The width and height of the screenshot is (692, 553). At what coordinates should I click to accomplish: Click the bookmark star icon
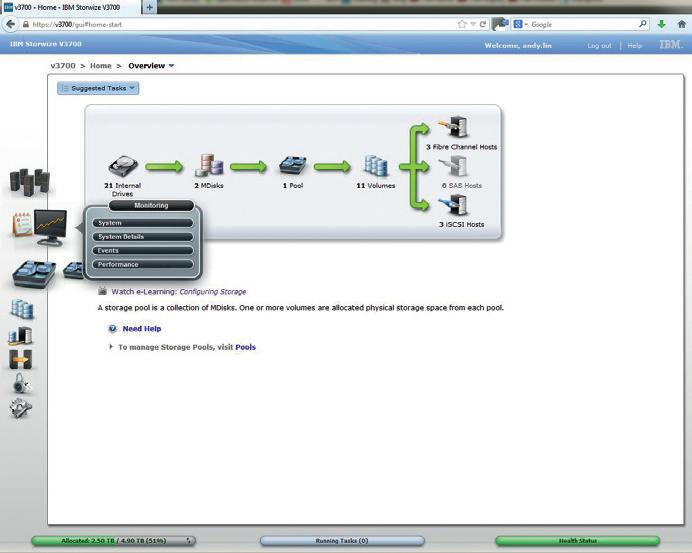(x=462, y=24)
